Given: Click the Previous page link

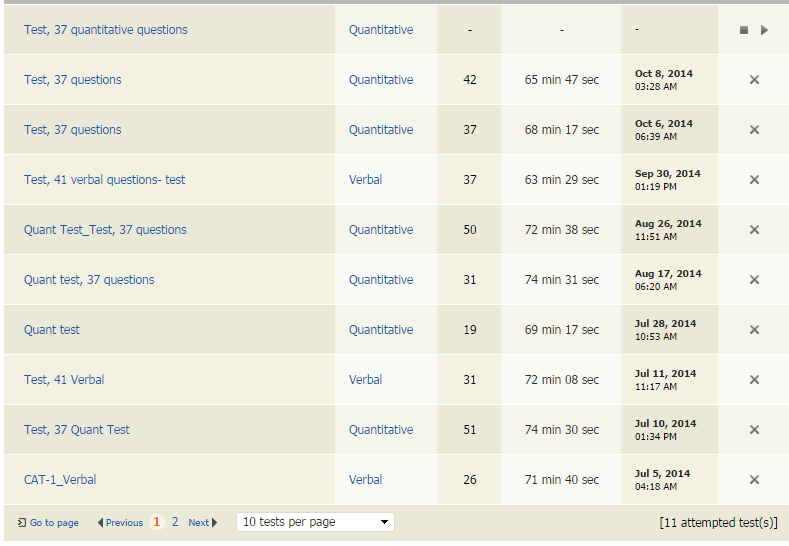Looking at the screenshot, I should point(121,522).
